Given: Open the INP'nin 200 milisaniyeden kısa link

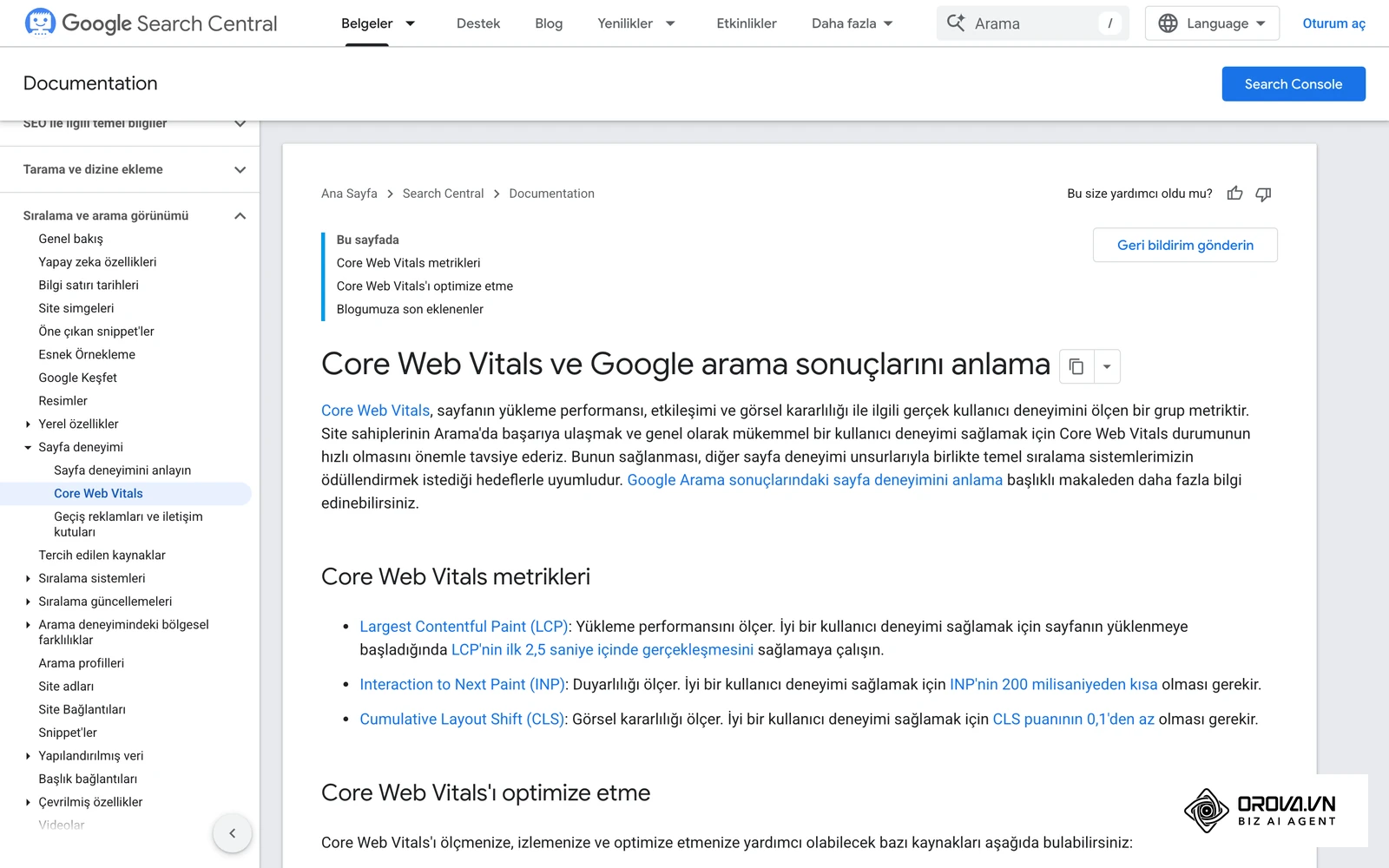Looking at the screenshot, I should 1053,685.
